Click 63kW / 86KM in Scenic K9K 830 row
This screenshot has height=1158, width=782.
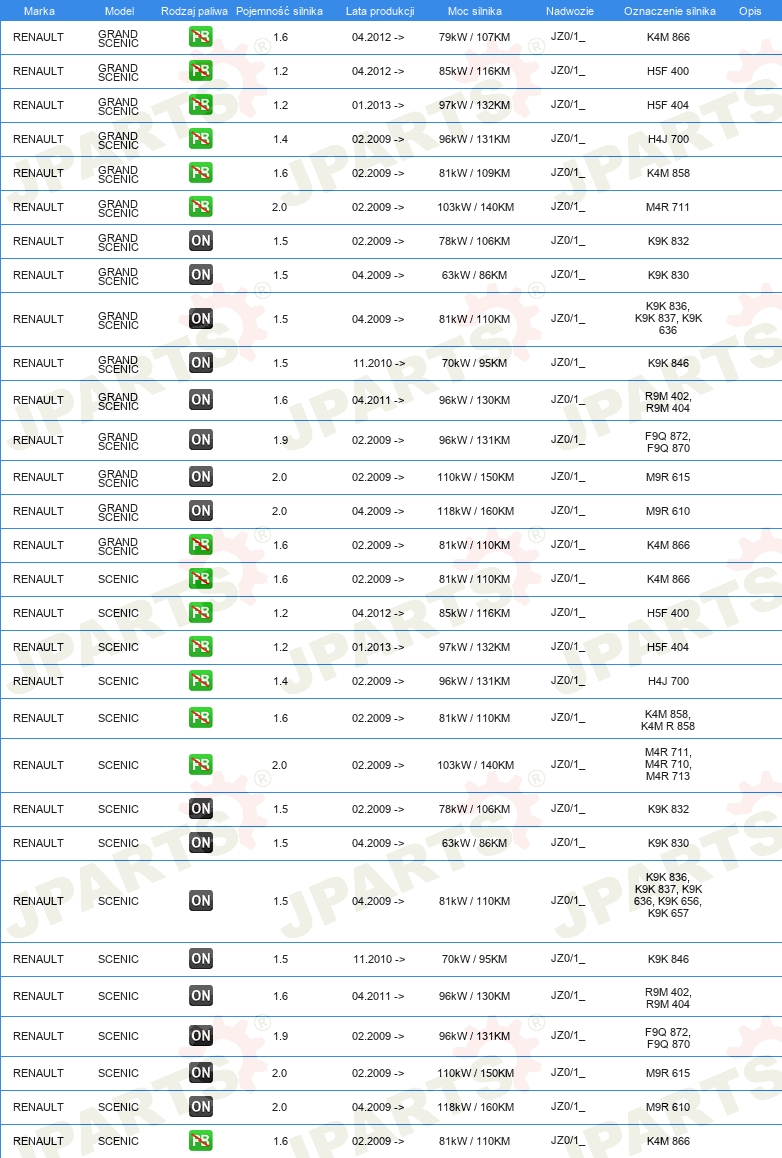[x=474, y=843]
